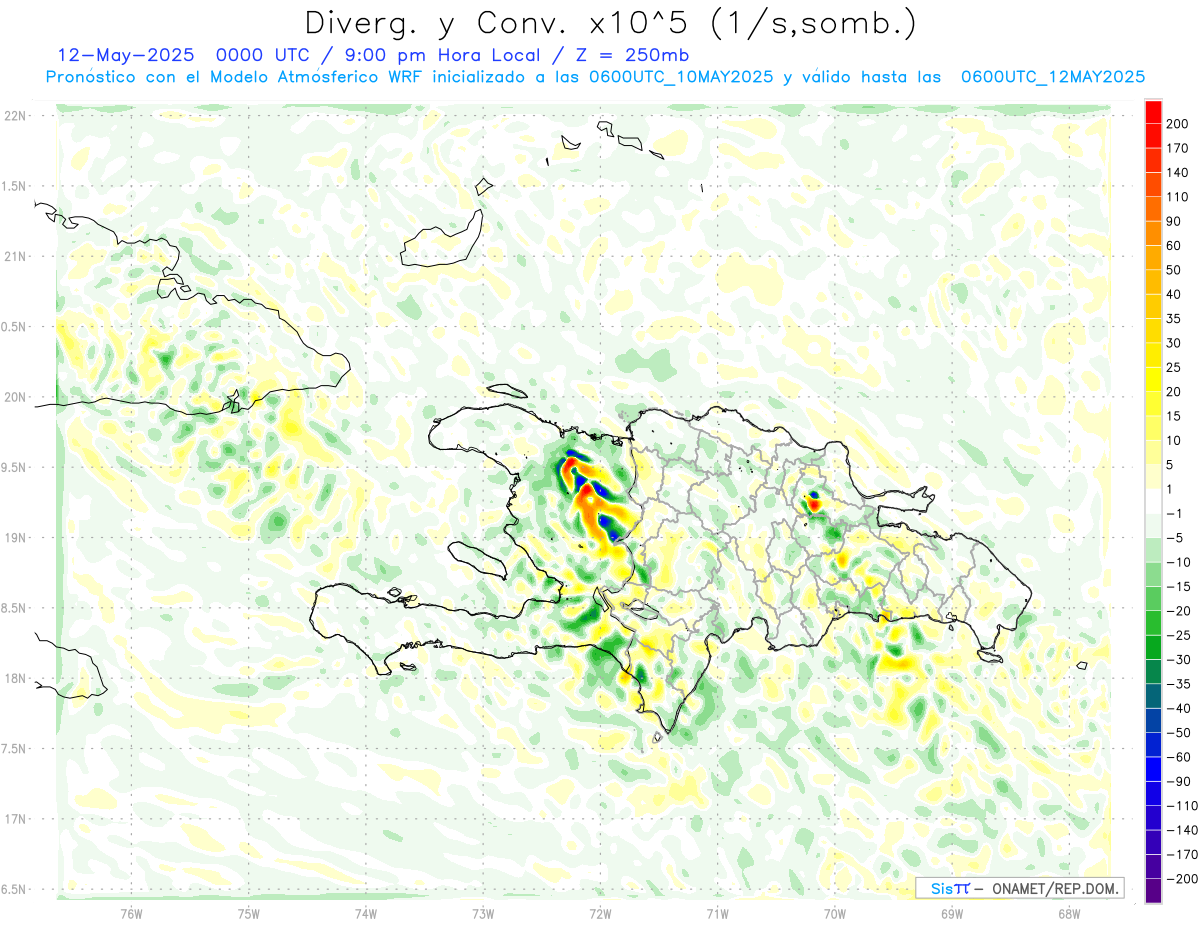This screenshot has height=927, width=1200.
Task: Click the '1.5N' latitude label
Action: click(x=15, y=186)
